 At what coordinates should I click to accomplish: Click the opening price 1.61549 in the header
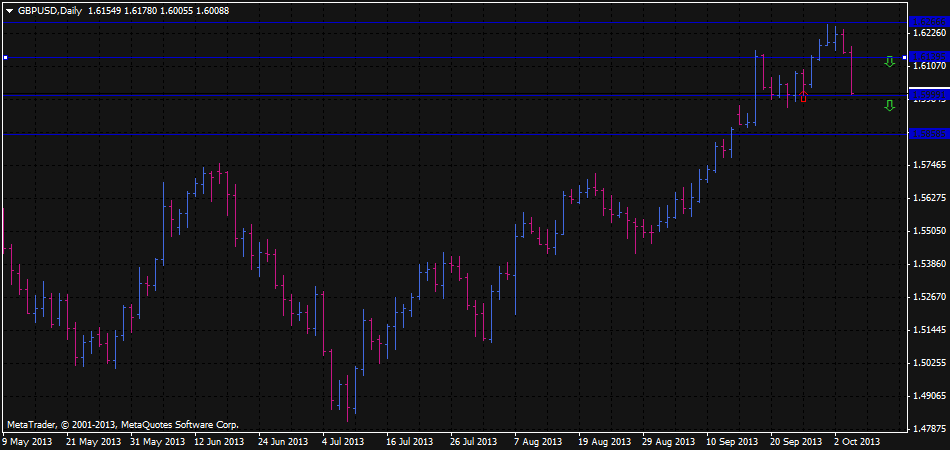[108, 10]
